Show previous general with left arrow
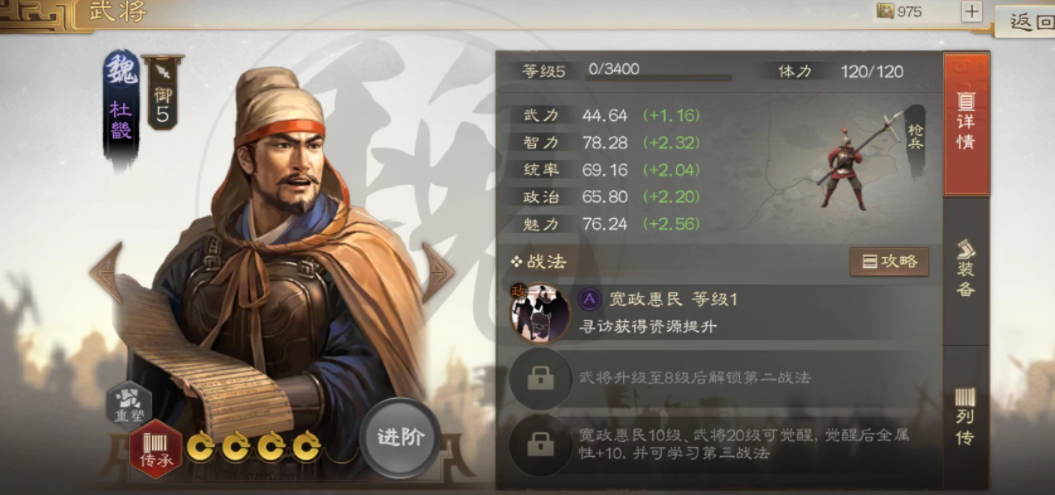The image size is (1055, 495). [x=106, y=272]
